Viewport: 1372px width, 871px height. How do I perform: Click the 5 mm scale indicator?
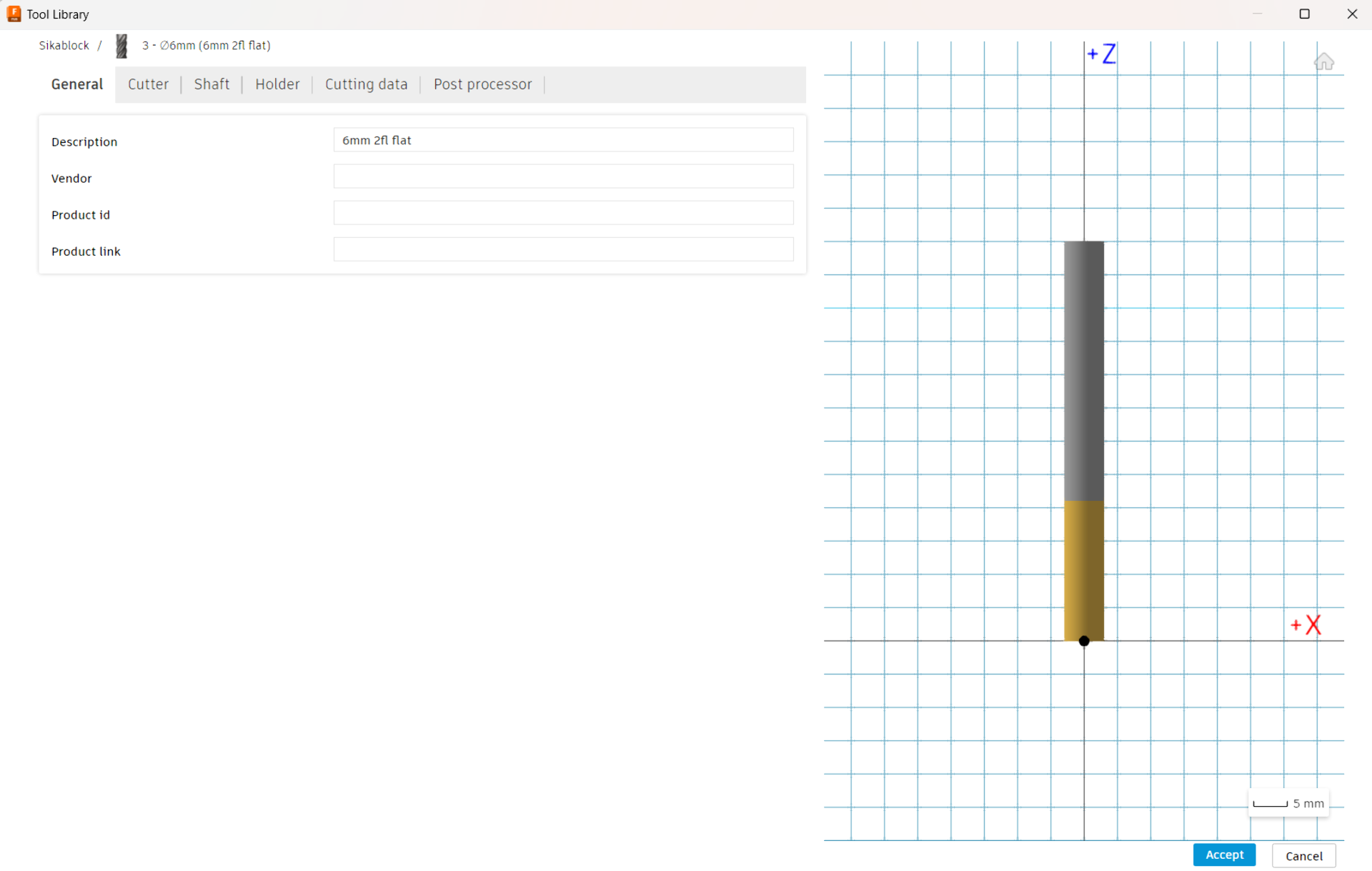(1288, 803)
